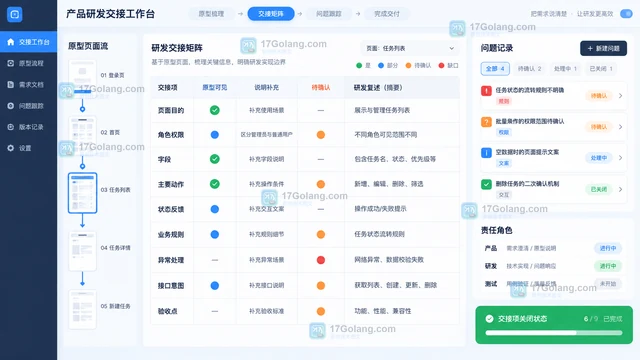Select the 05 新建任务 thumbnail
This screenshot has height=360, width=640.
coord(82,309)
